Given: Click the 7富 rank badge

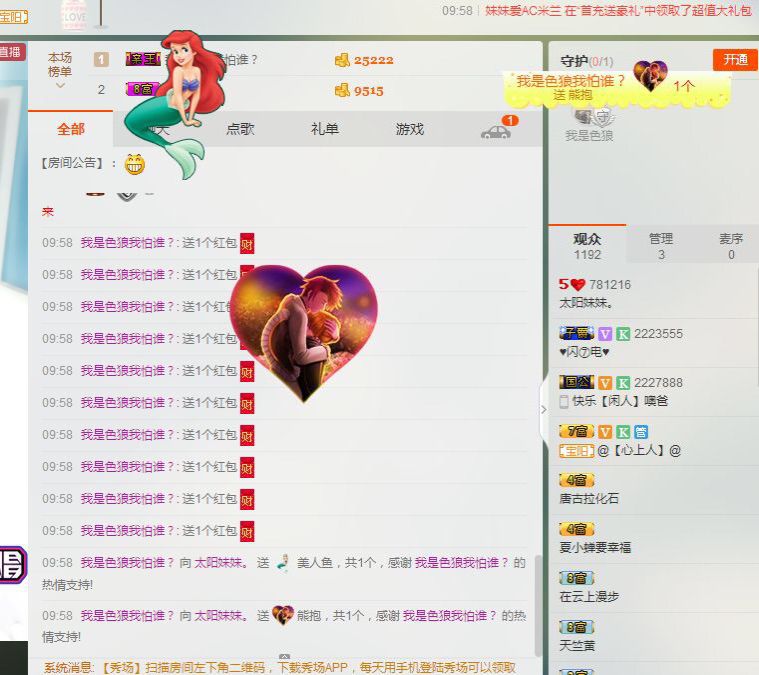Looking at the screenshot, I should [577, 431].
